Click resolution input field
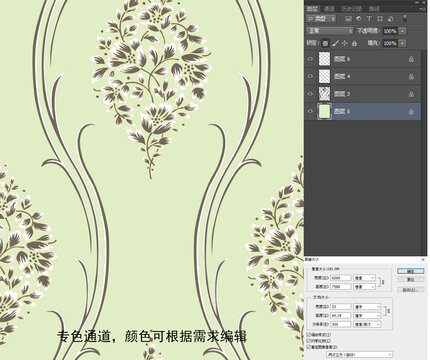 [x=341, y=324]
